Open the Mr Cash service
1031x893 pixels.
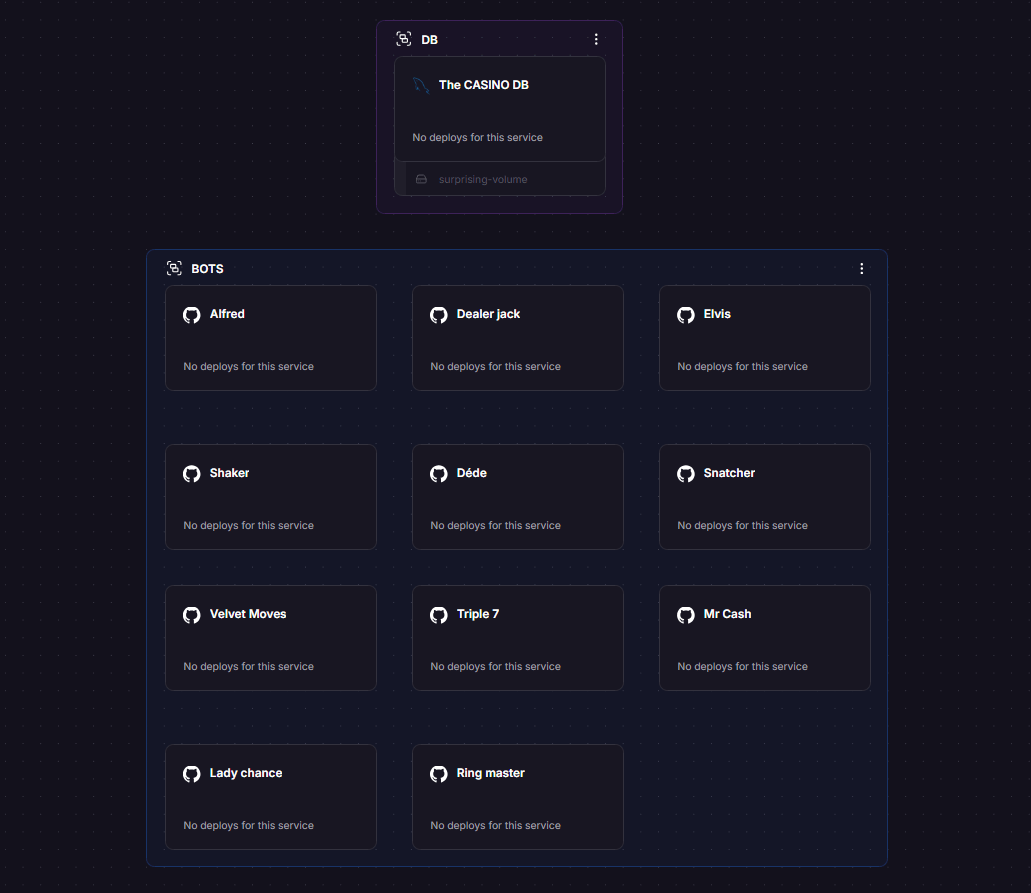pyautogui.click(x=764, y=638)
